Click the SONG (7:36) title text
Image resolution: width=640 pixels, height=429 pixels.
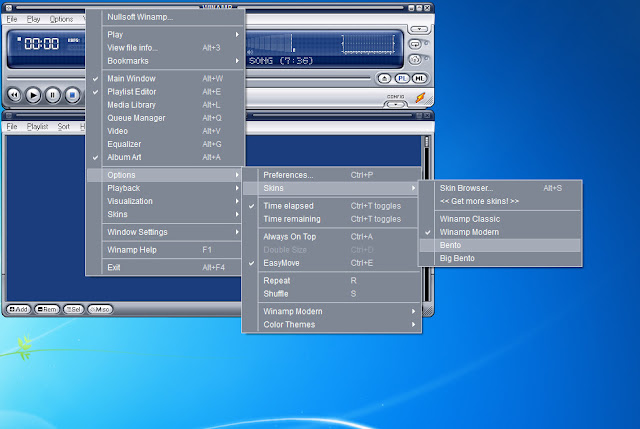(x=281, y=61)
